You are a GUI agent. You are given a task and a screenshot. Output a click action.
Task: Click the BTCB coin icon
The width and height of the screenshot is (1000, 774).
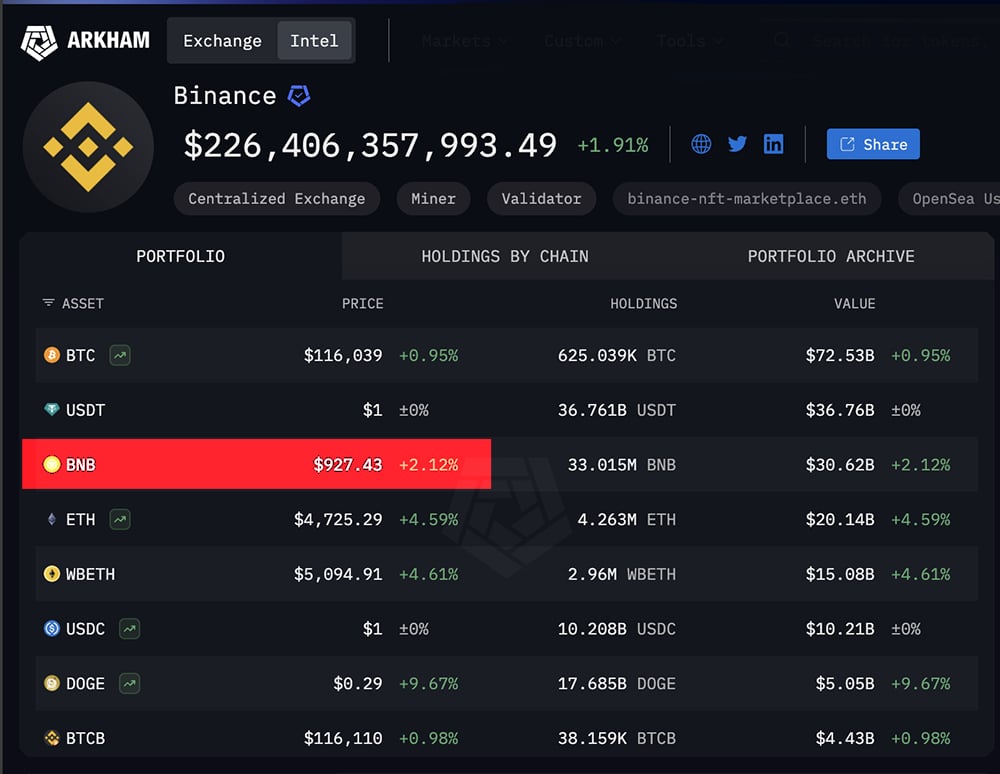[52, 738]
